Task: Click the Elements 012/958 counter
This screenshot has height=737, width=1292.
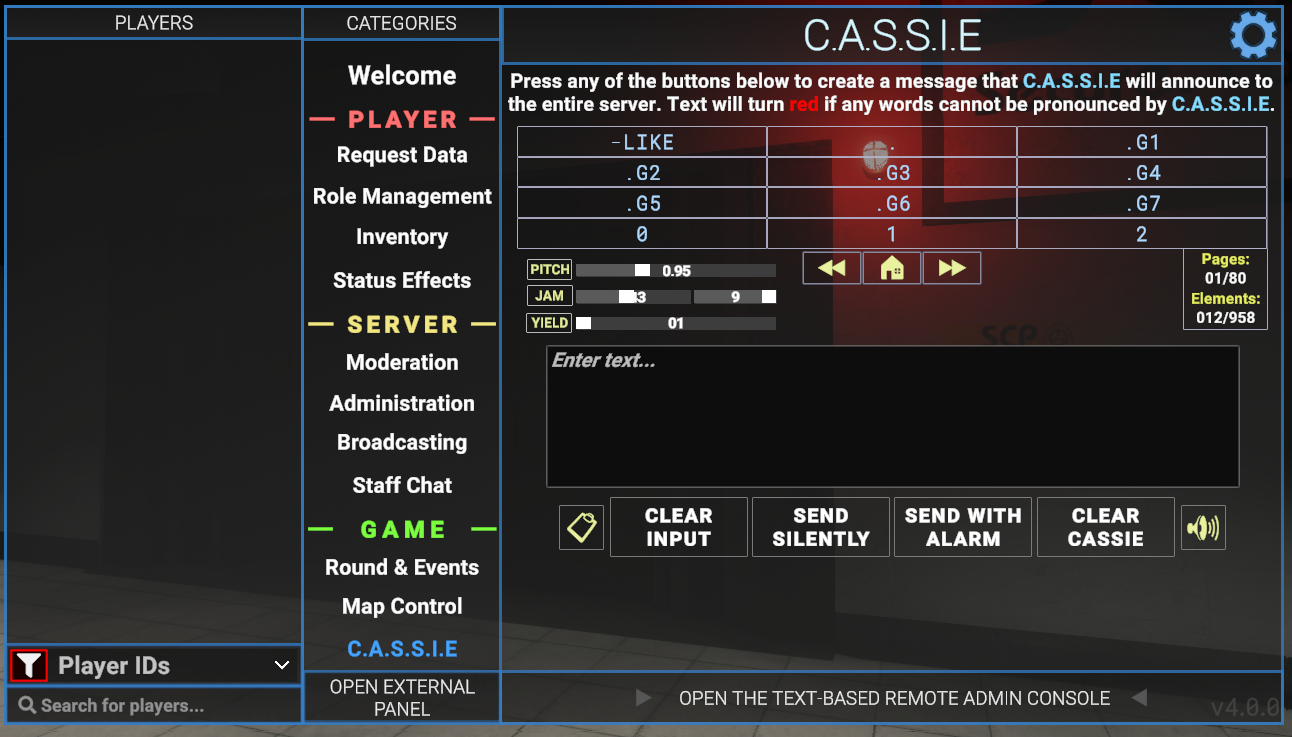Action: click(x=1226, y=308)
